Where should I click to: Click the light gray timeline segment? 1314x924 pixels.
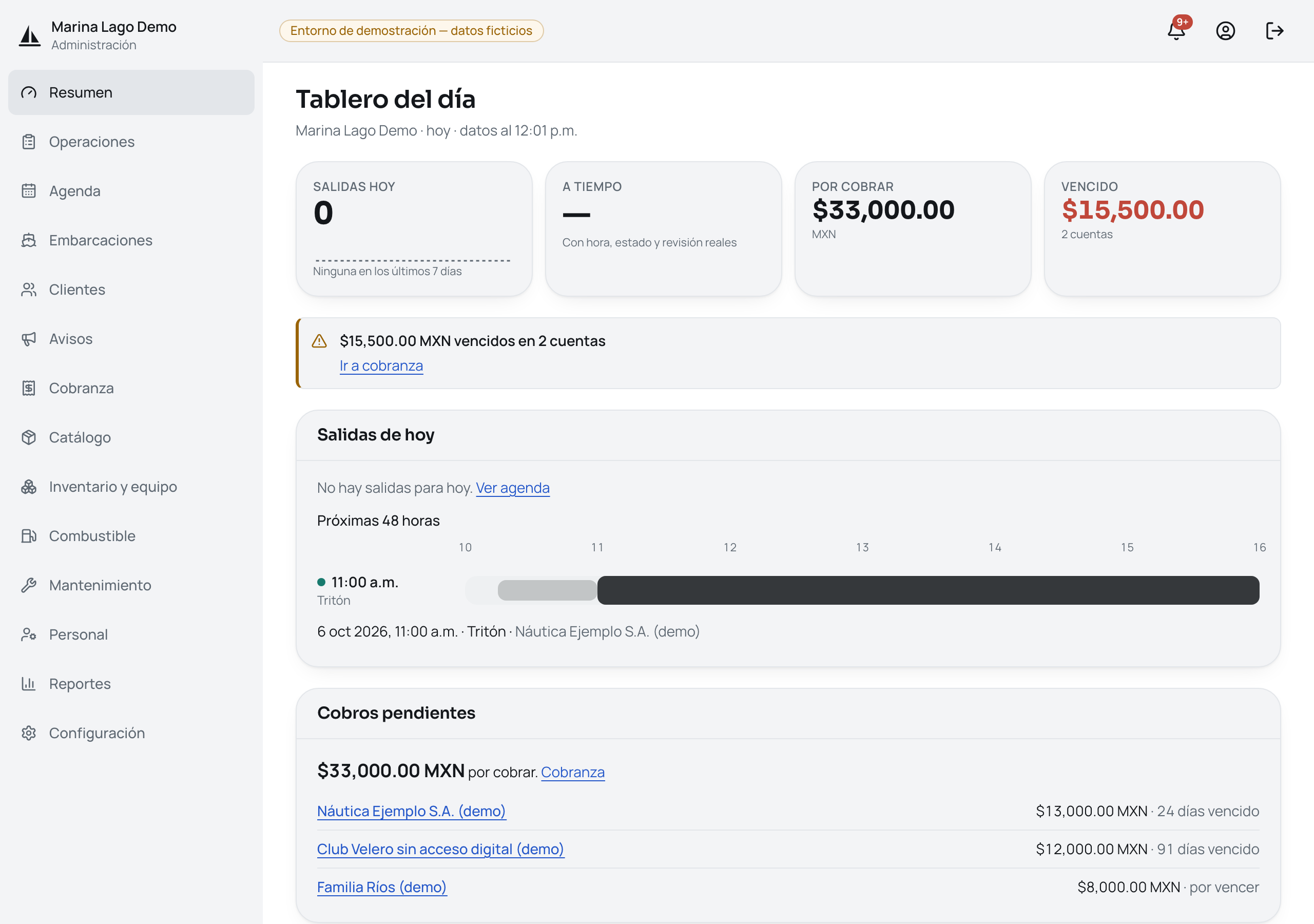[547, 590]
